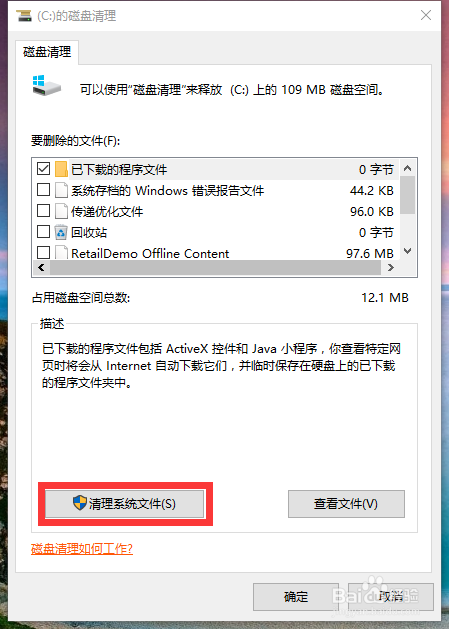Uncheck the 已下载的程序文件 checkbox
The height and width of the screenshot is (629, 449).
(x=43, y=169)
